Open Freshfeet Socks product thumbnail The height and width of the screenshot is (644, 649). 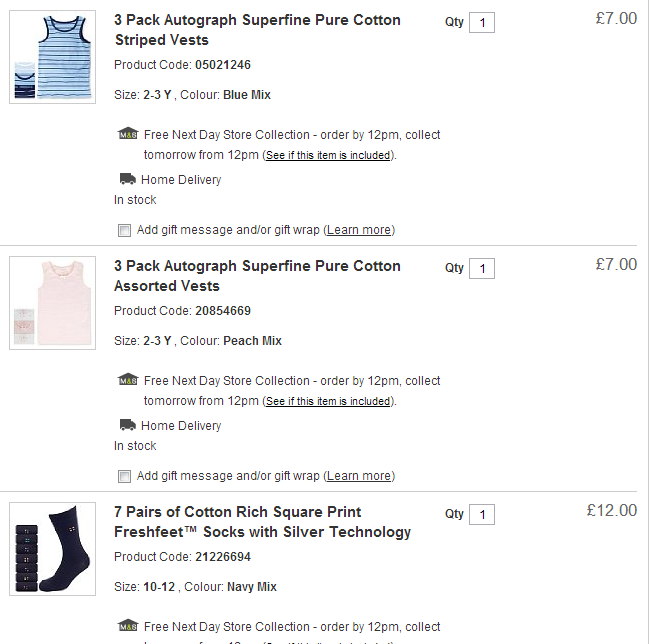tap(52, 549)
